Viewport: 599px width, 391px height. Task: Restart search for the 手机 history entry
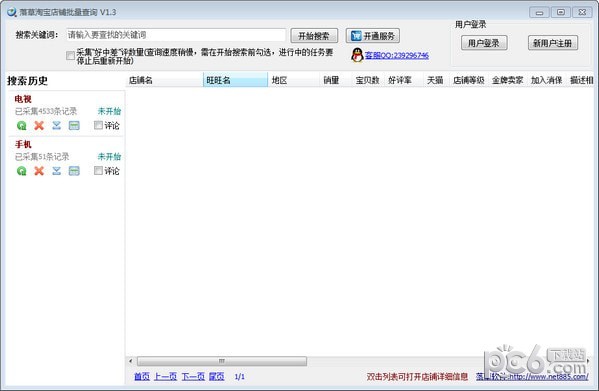pyautogui.click(x=22, y=171)
